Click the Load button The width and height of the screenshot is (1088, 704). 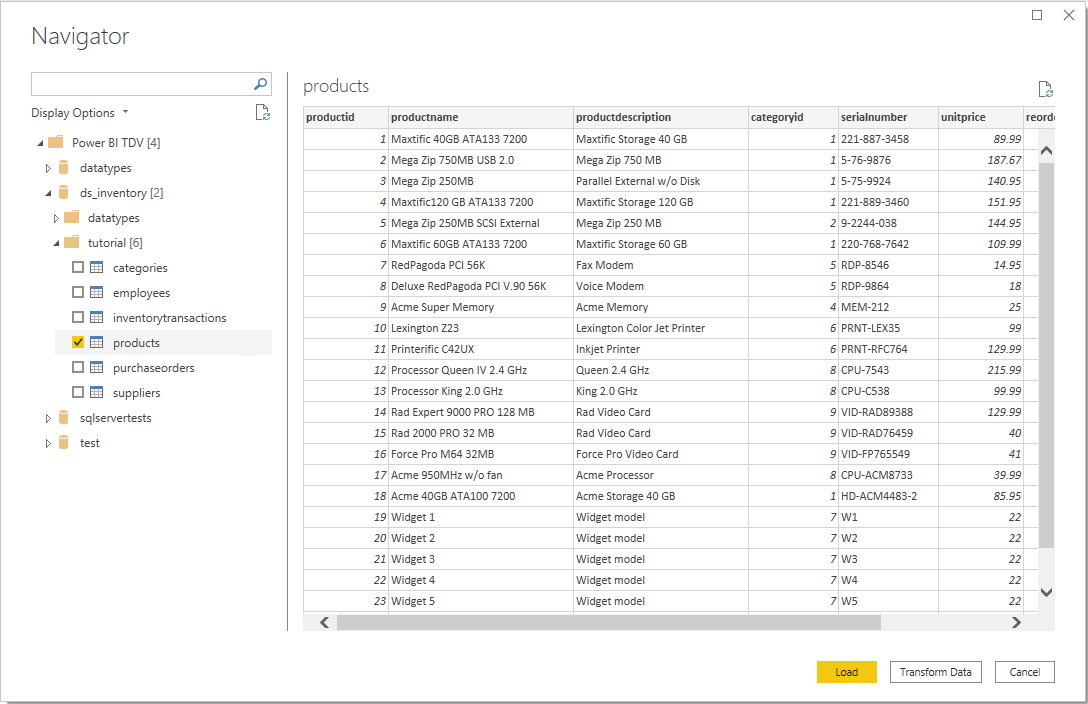[847, 672]
